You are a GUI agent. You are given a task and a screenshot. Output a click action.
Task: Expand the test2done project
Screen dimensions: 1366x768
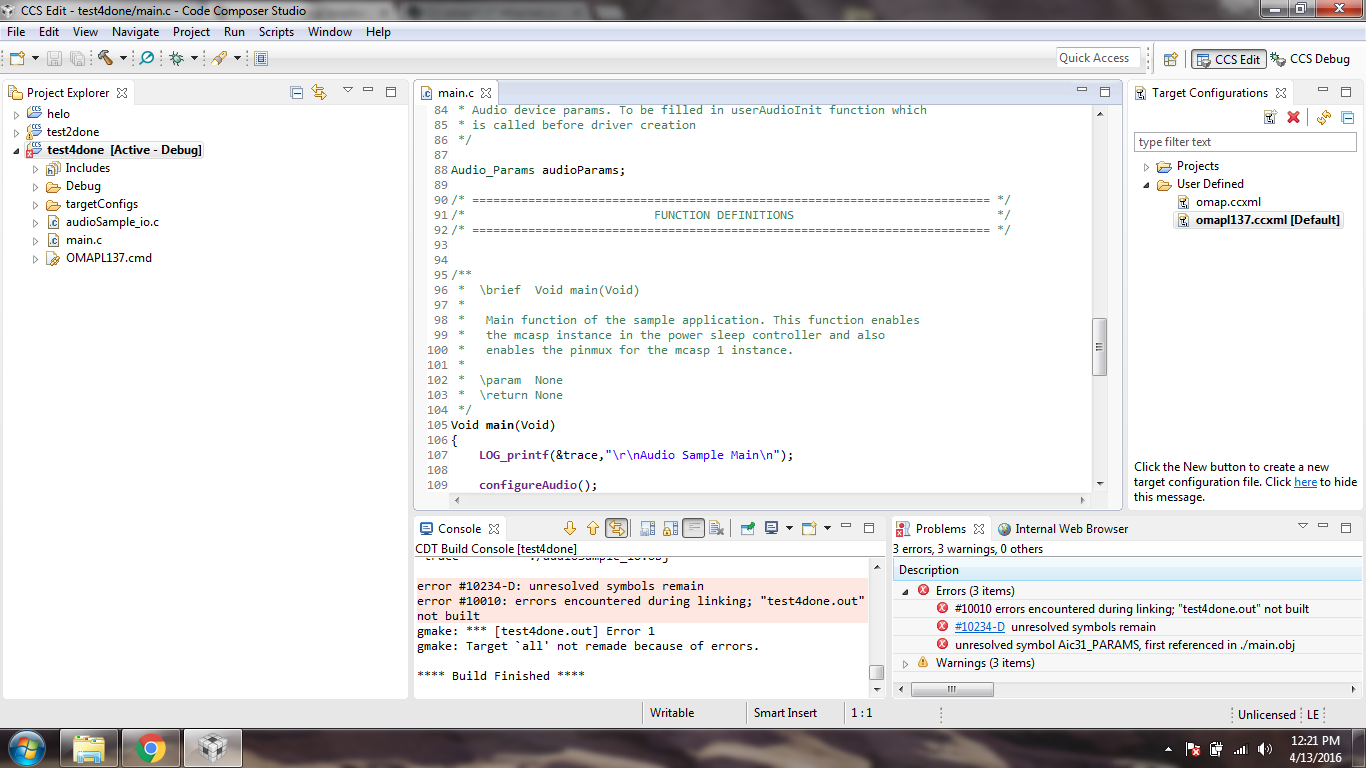click(x=16, y=132)
